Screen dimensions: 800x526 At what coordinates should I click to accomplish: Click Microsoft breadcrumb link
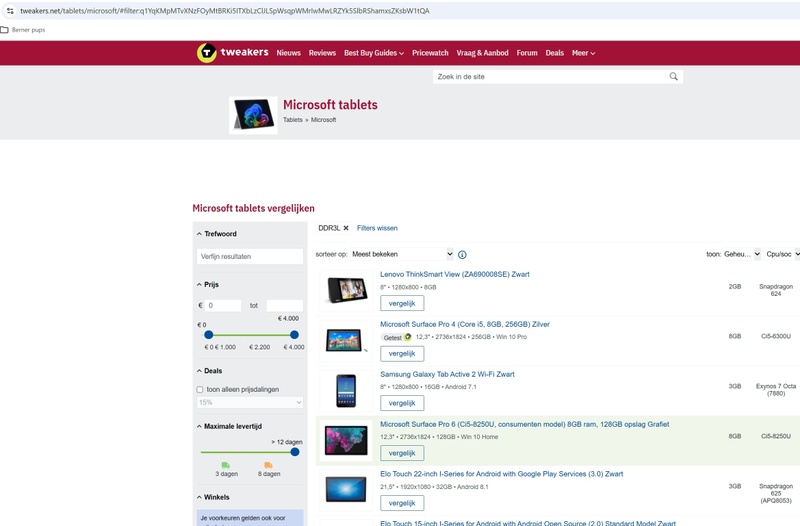point(323,120)
